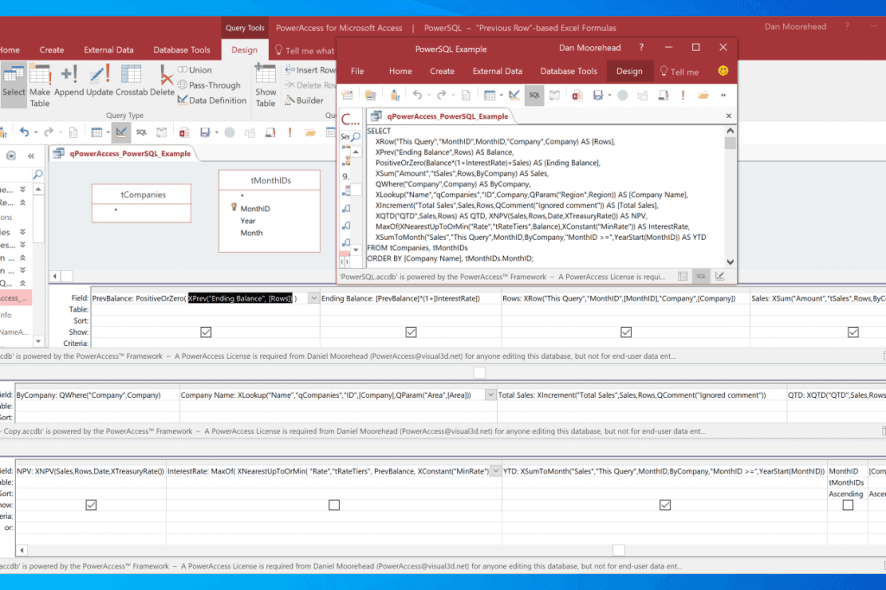Click the SQL view button in PowerSQL Example toolbar
Viewport: 886px width, 590px height.
coord(534,95)
